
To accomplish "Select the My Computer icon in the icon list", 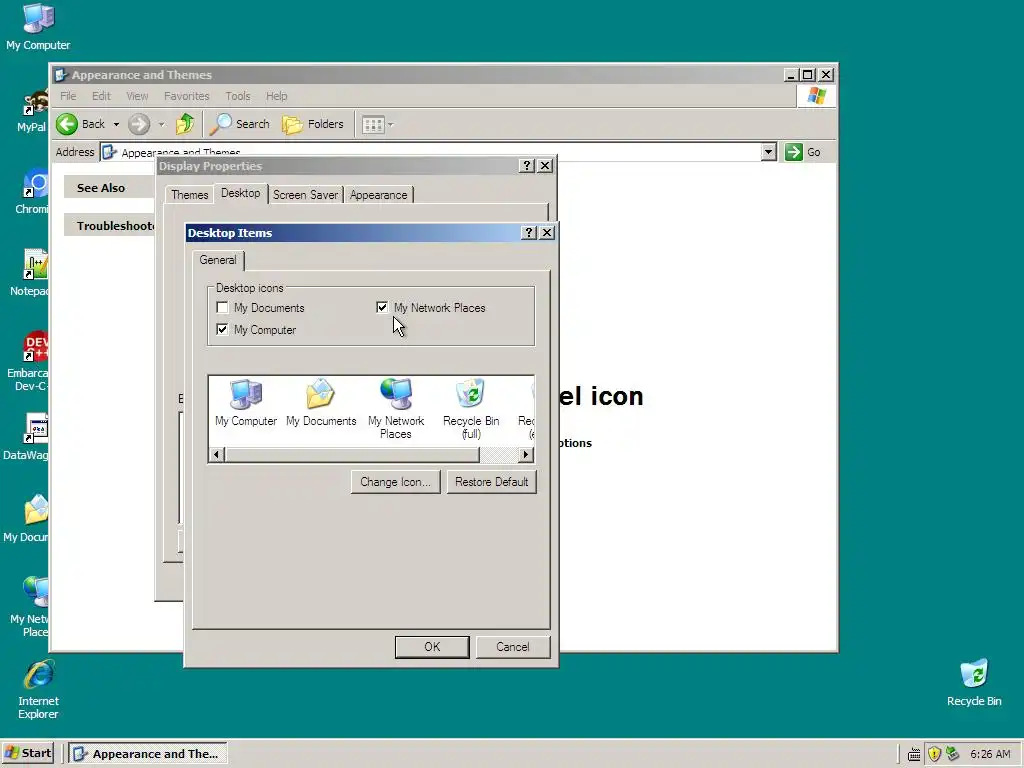I will point(246,404).
